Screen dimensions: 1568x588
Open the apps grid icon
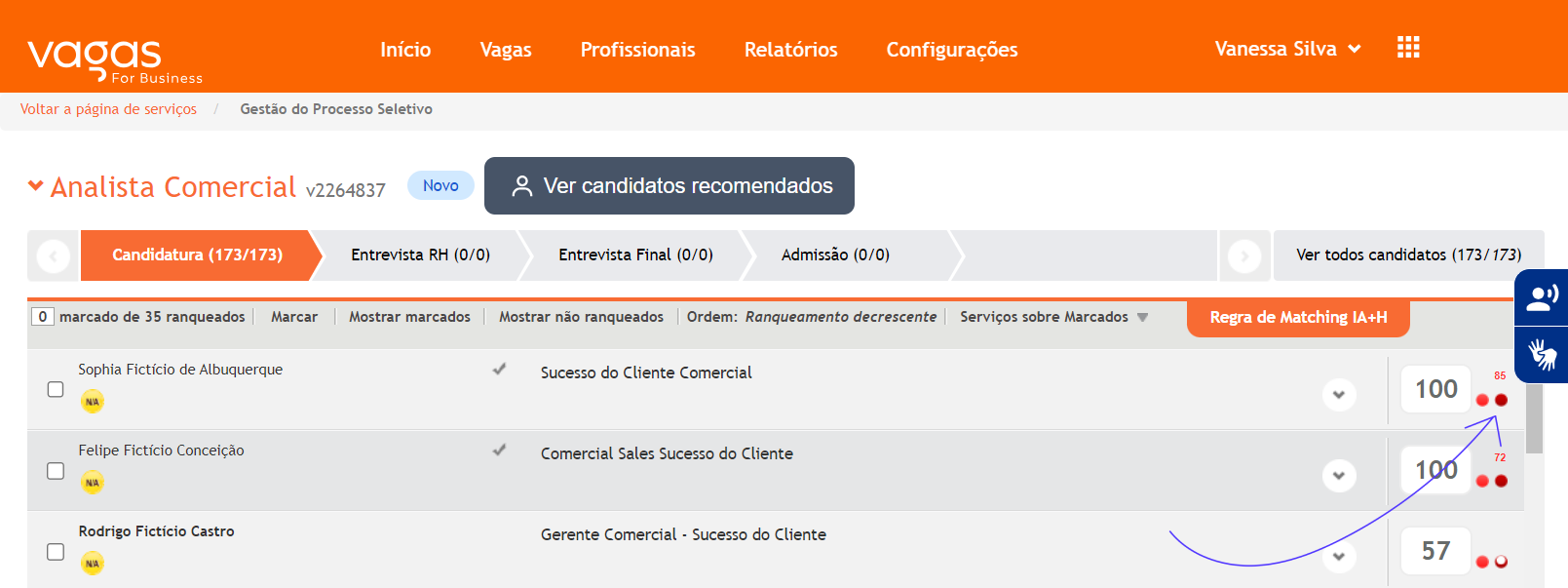[1408, 47]
